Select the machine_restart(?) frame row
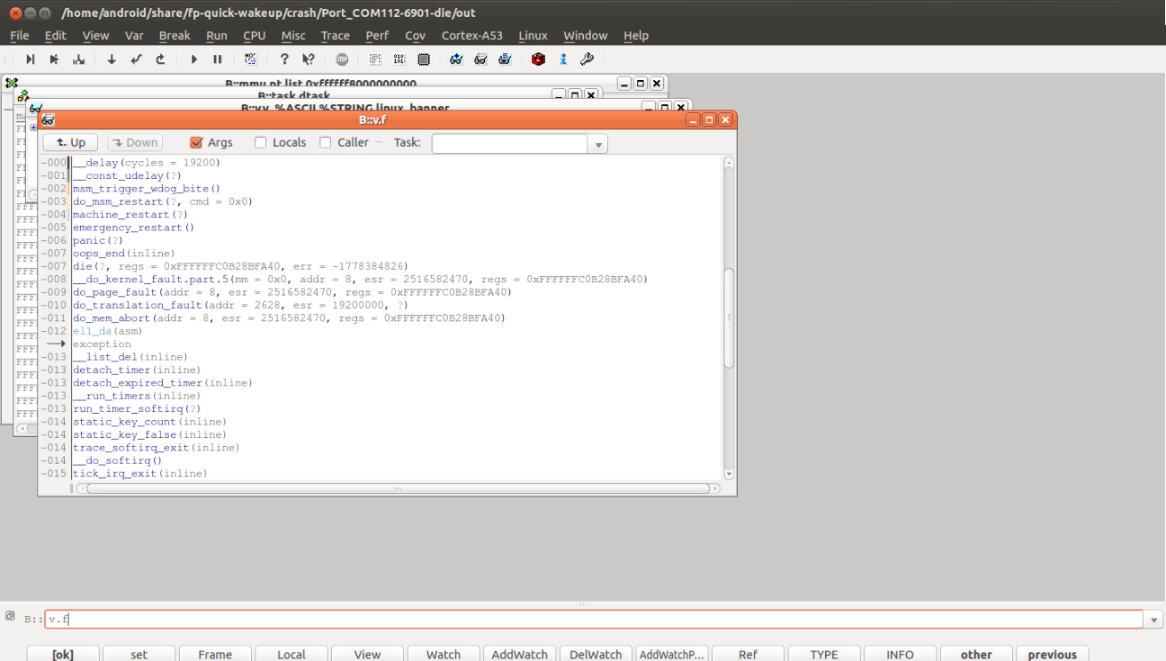This screenshot has height=661, width=1166. click(130, 214)
